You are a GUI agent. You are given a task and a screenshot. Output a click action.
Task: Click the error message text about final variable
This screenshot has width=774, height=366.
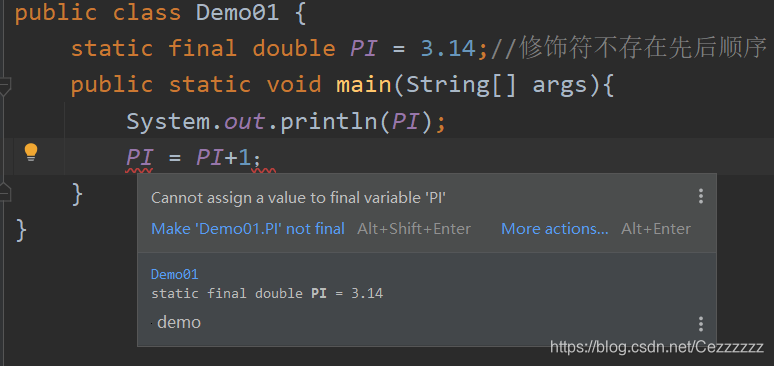click(299, 198)
